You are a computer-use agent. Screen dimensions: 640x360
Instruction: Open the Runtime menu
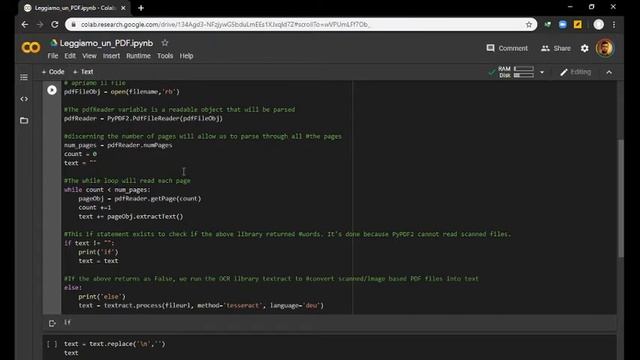point(138,56)
